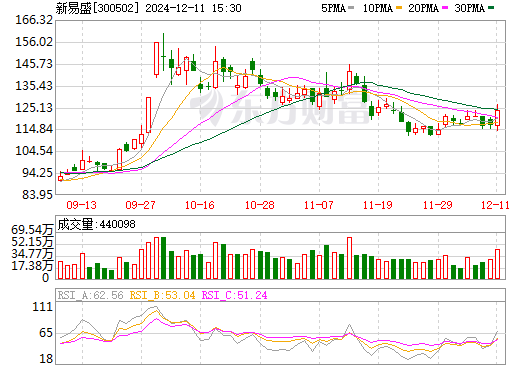Viewport: 520px width, 365px height.
Task: Click the 10-28 date label
Action: pyautogui.click(x=259, y=205)
